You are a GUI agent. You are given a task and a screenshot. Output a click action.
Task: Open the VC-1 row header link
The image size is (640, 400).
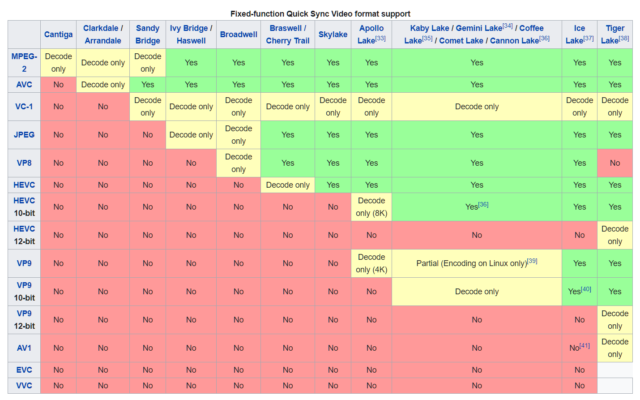click(x=24, y=107)
